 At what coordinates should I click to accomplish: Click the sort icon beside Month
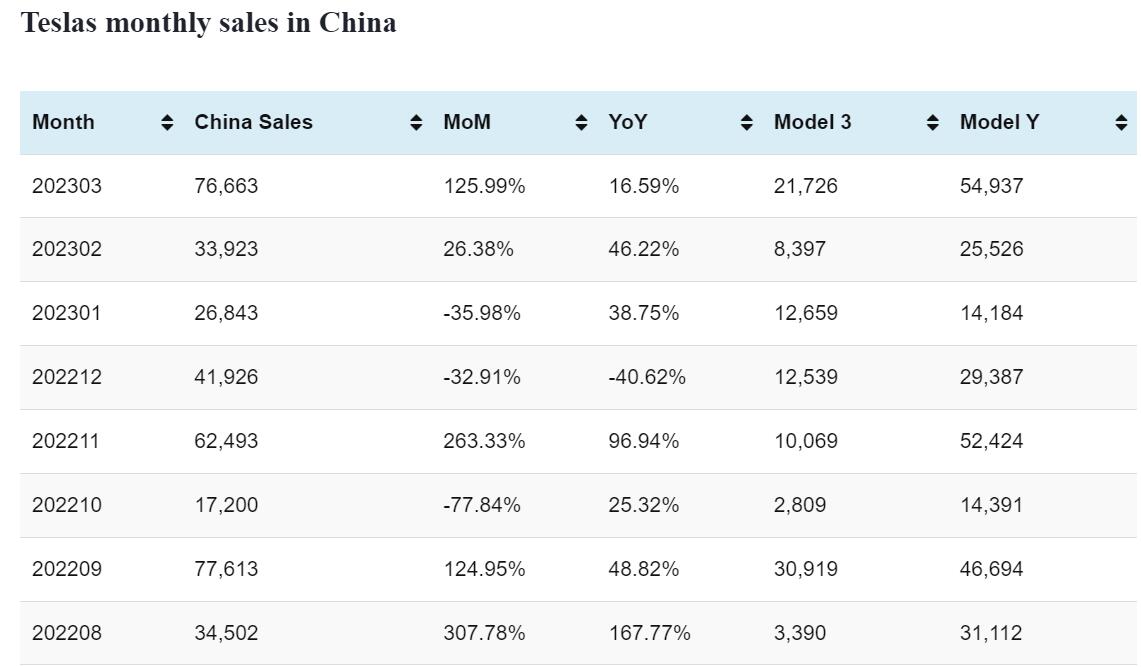tap(167, 123)
